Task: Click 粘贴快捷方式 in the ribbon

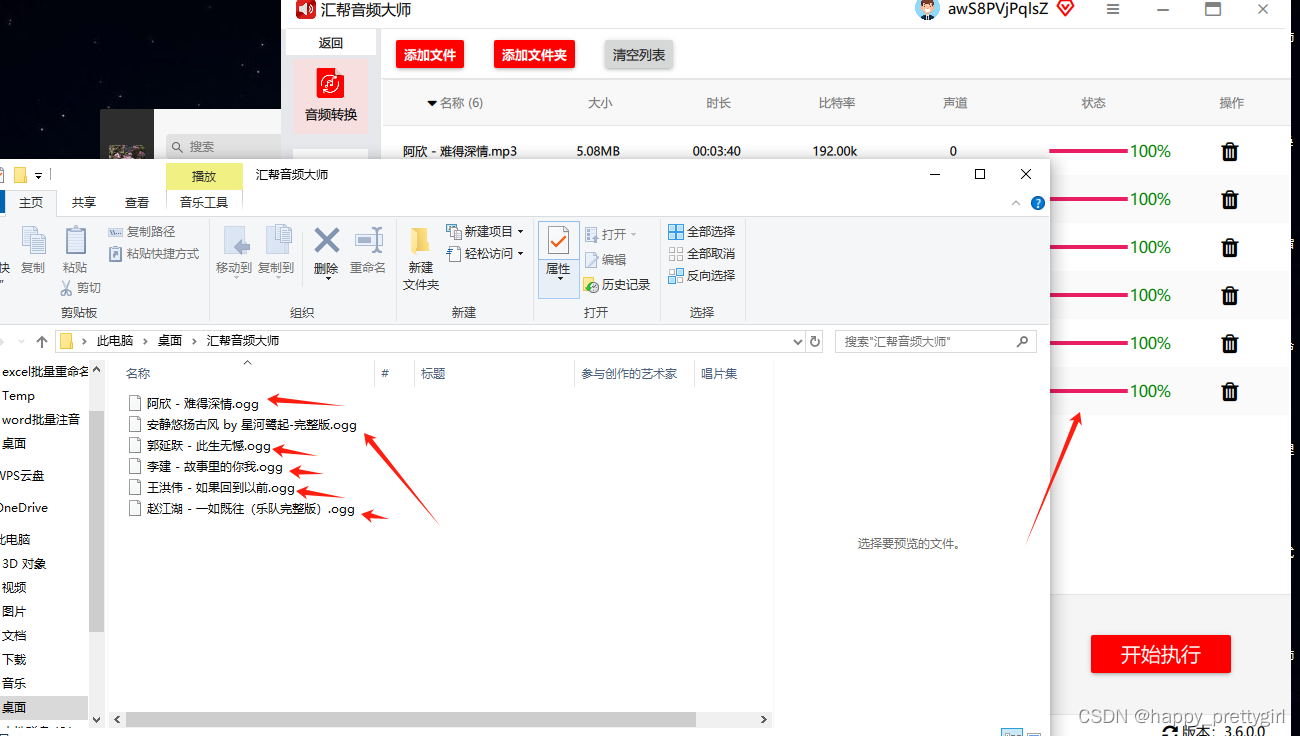Action: (x=153, y=254)
